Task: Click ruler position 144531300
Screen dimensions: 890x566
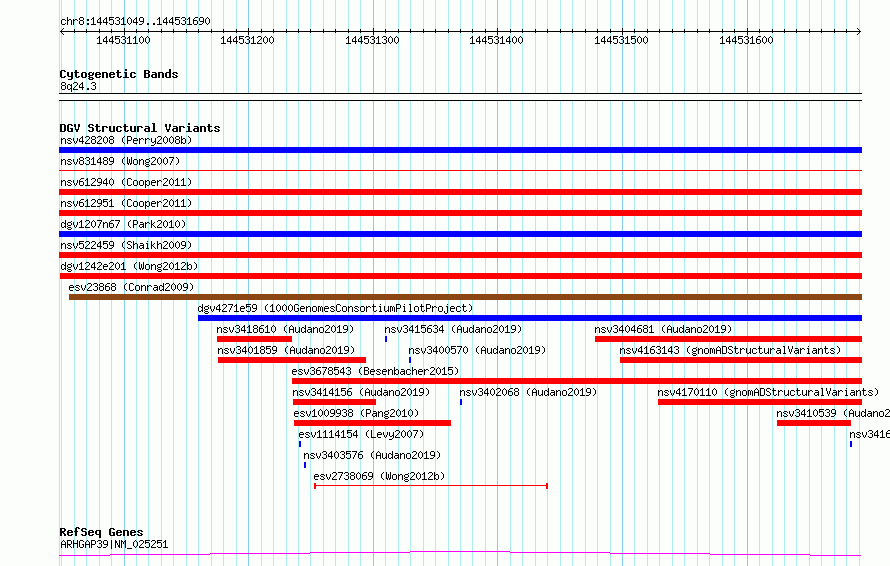Action: 372,40
